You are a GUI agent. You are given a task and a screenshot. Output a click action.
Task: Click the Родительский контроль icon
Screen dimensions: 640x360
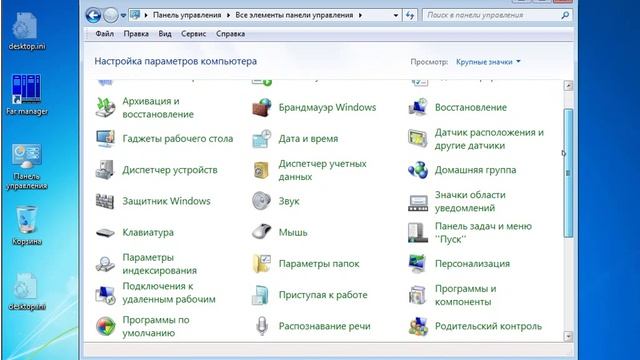418,326
